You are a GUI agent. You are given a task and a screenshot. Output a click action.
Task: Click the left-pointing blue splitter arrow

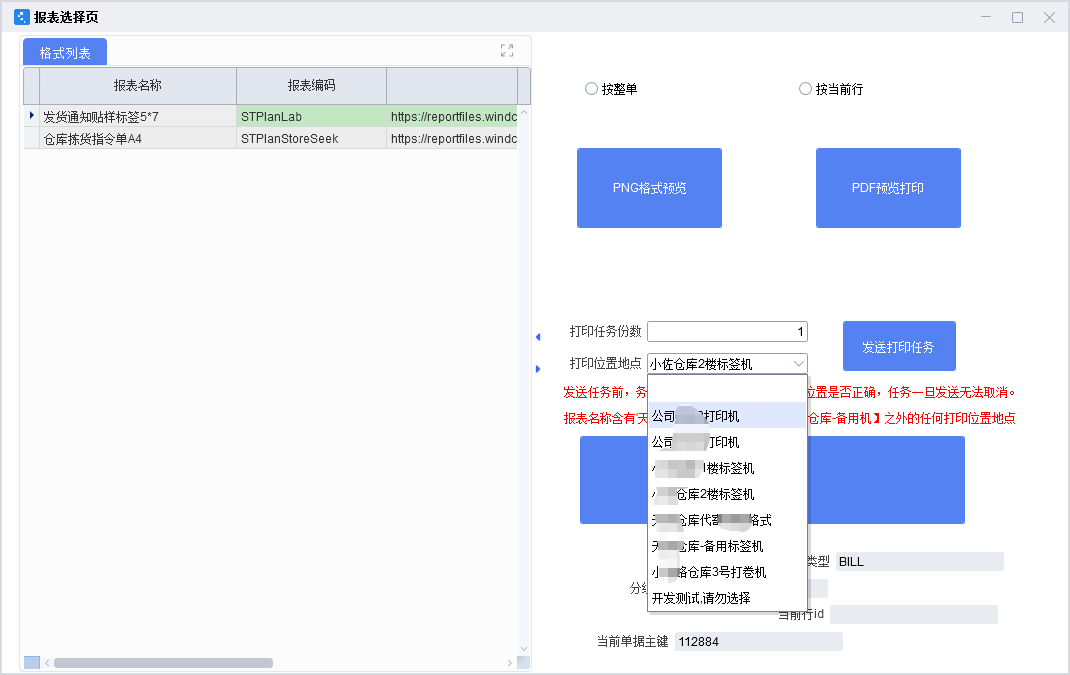(x=538, y=336)
